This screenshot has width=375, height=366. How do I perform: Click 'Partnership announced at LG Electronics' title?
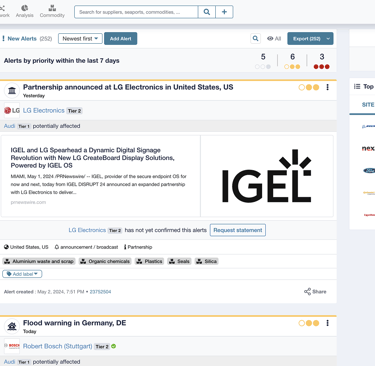coord(128,87)
